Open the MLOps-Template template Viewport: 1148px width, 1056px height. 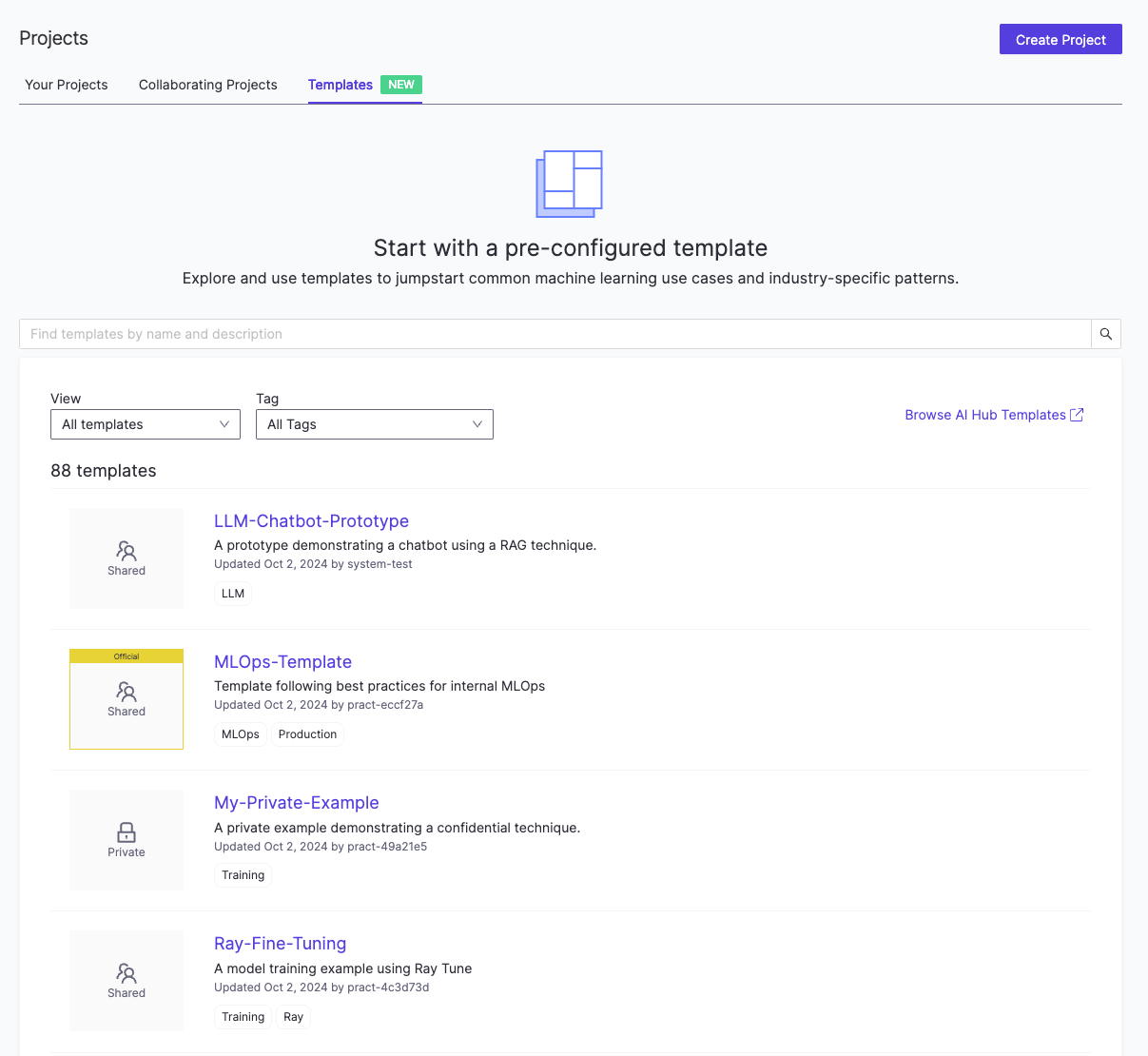(x=282, y=662)
